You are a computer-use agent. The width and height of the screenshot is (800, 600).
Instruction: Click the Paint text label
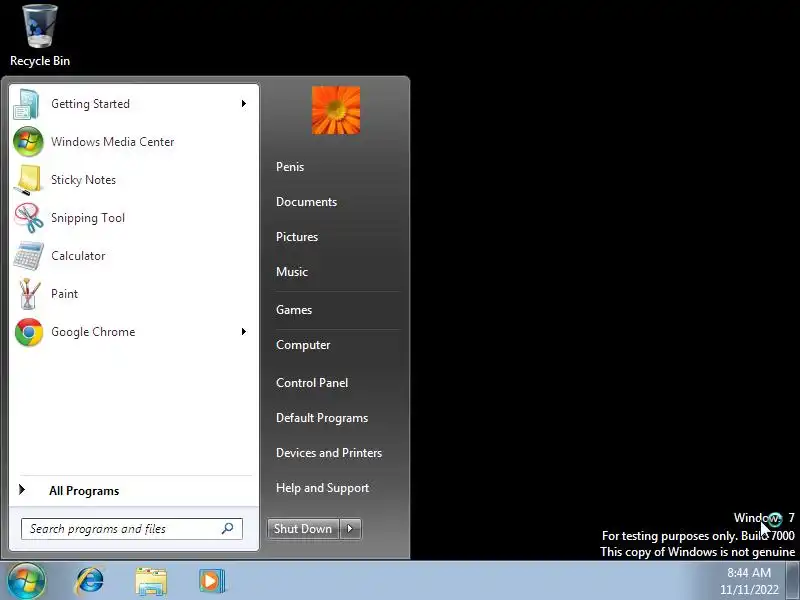coord(64,294)
